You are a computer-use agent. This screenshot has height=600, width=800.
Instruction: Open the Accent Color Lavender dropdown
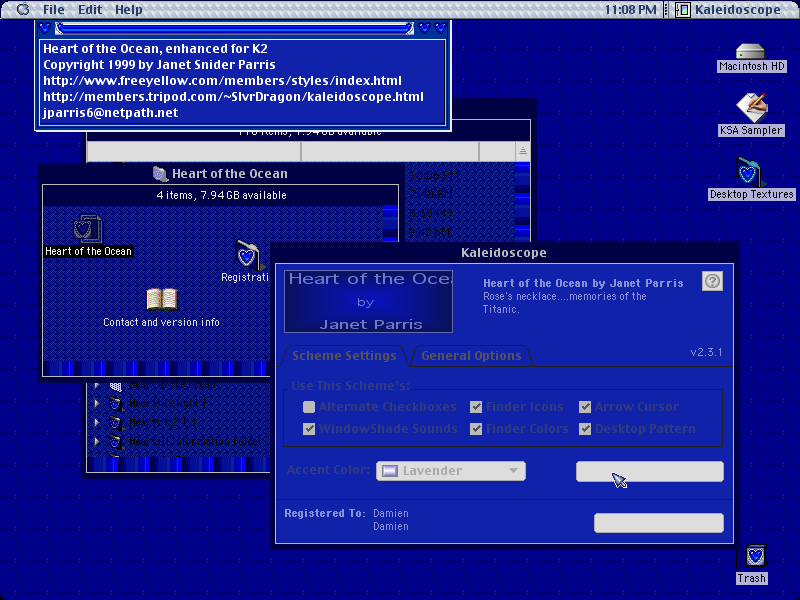coord(451,470)
